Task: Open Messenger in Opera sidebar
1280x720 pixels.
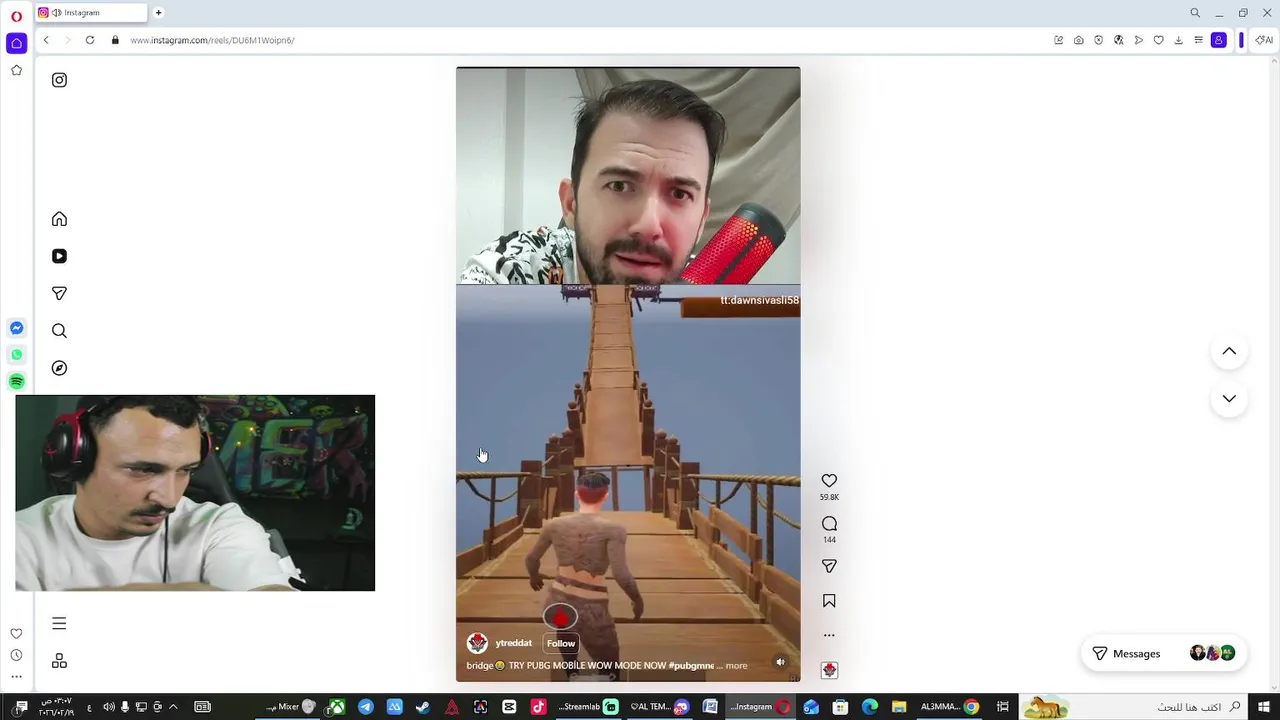Action: pos(16,328)
